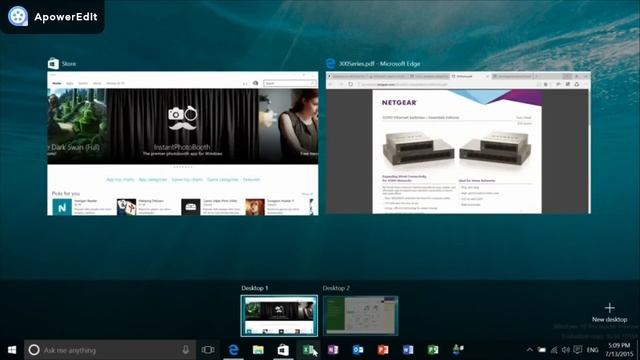
Task: Open the Windows Start menu
Action: tap(12, 350)
